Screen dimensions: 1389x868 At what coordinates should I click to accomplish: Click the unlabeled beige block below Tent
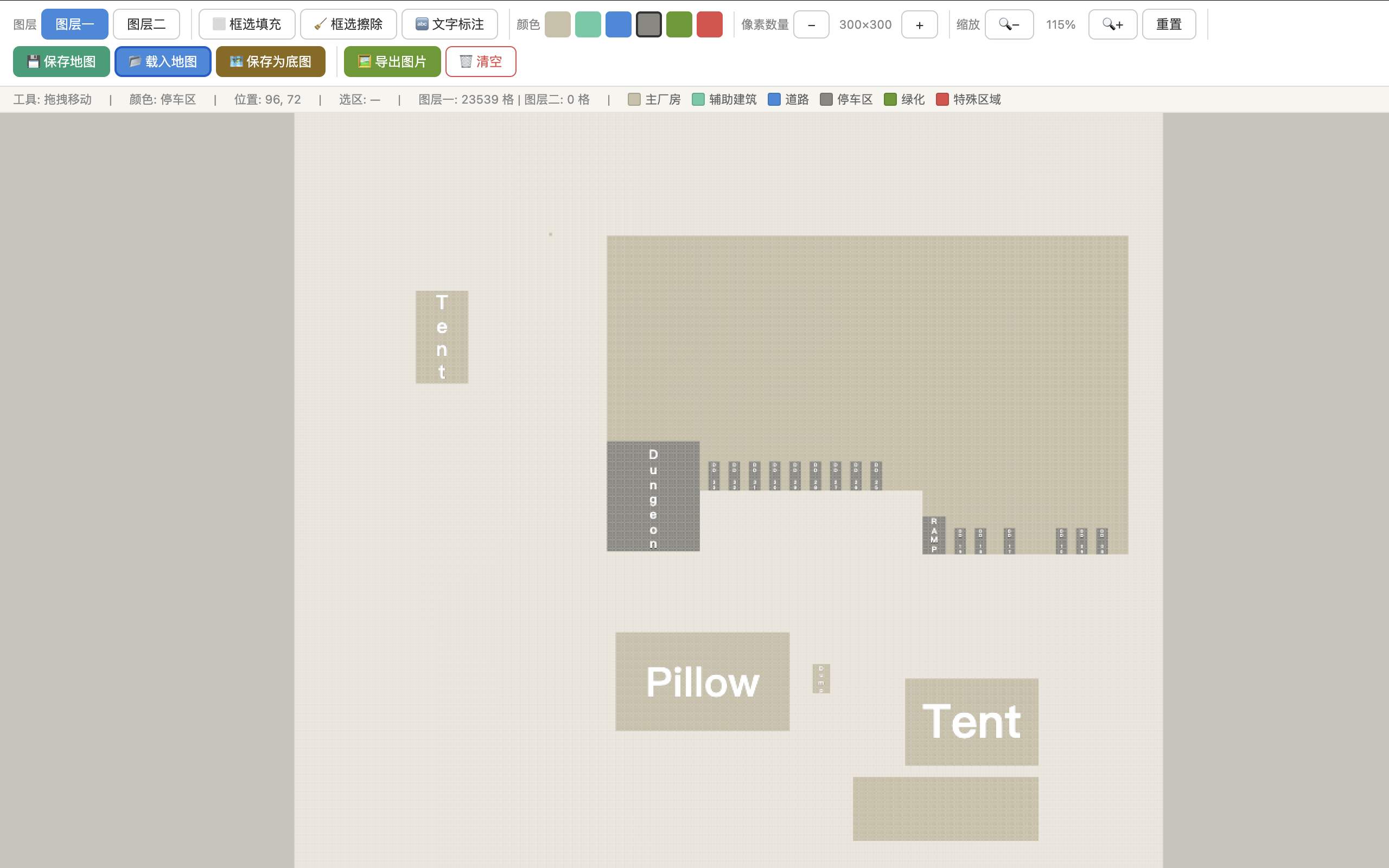(x=945, y=809)
